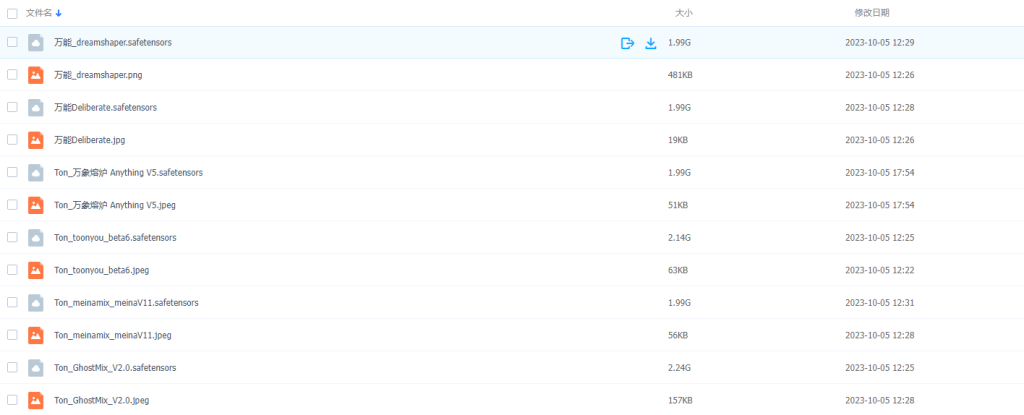Sort files by the 大小 column header

click(684, 13)
